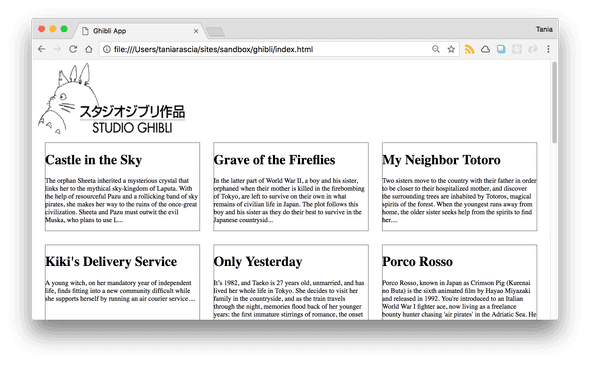Open the orange RSS feed extension
This screenshot has width=590, height=365.
click(x=469, y=49)
